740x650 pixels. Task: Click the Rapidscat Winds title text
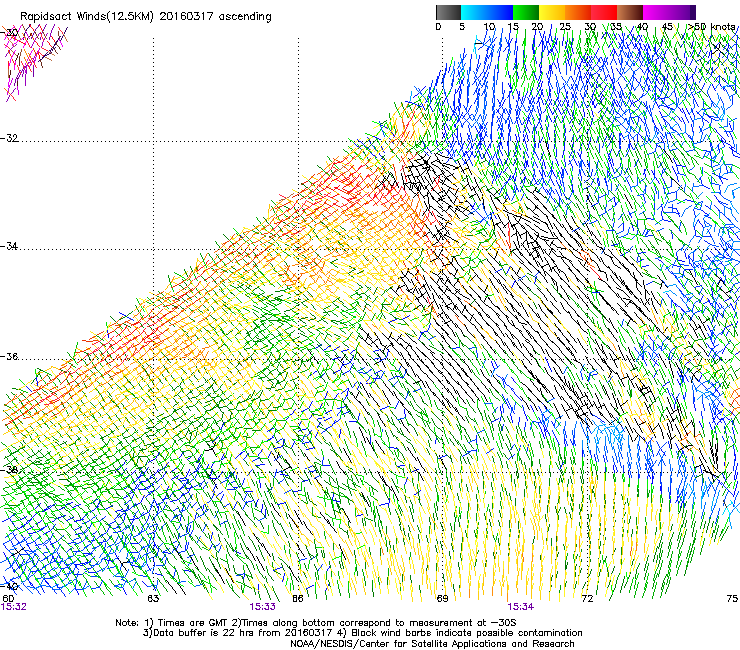pyautogui.click(x=145, y=16)
